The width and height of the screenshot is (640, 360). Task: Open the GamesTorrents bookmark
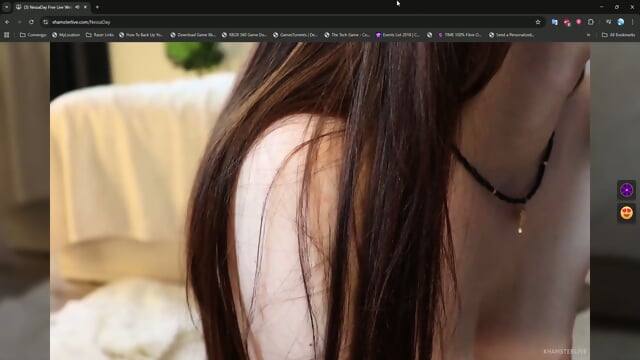point(296,35)
